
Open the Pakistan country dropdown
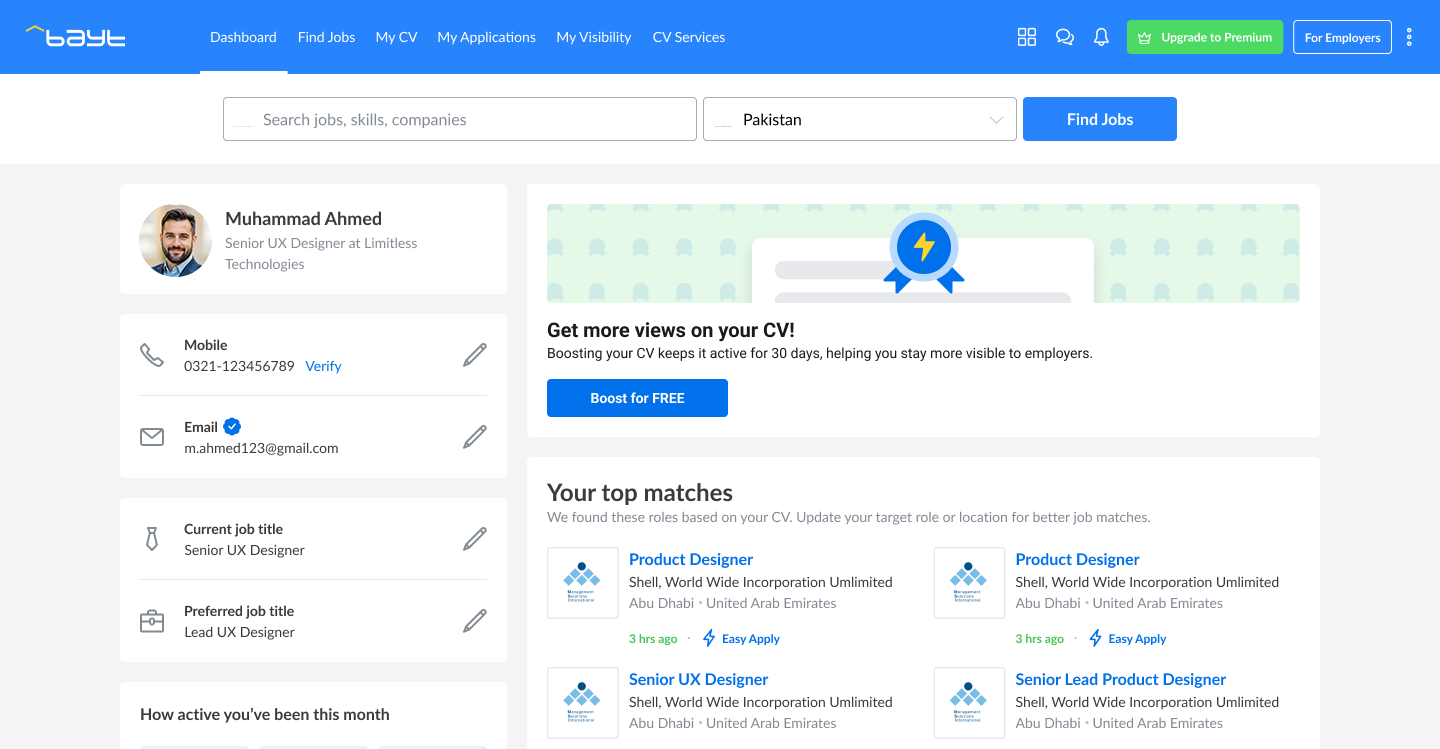point(860,119)
